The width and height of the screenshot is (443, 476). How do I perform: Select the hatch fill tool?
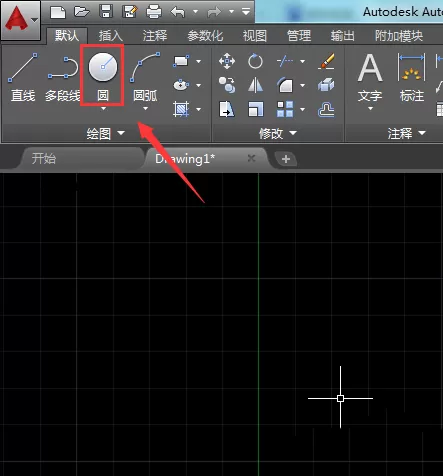[x=181, y=109]
